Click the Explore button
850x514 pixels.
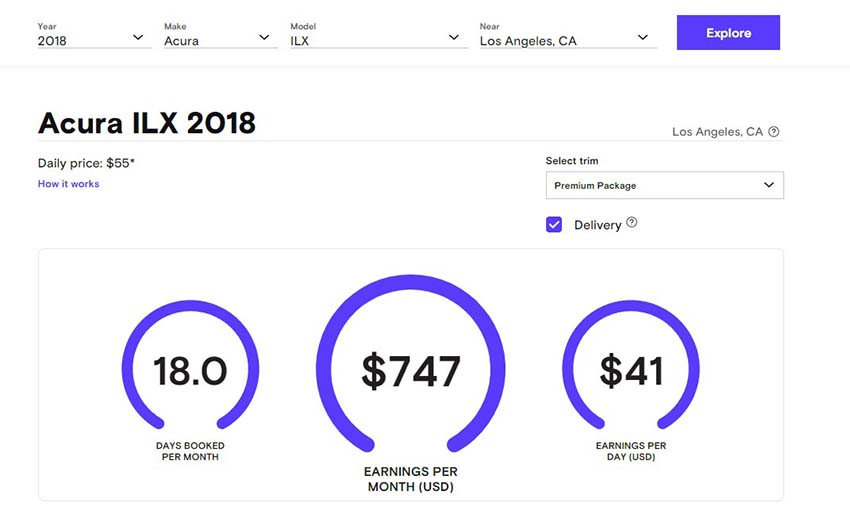coord(728,33)
